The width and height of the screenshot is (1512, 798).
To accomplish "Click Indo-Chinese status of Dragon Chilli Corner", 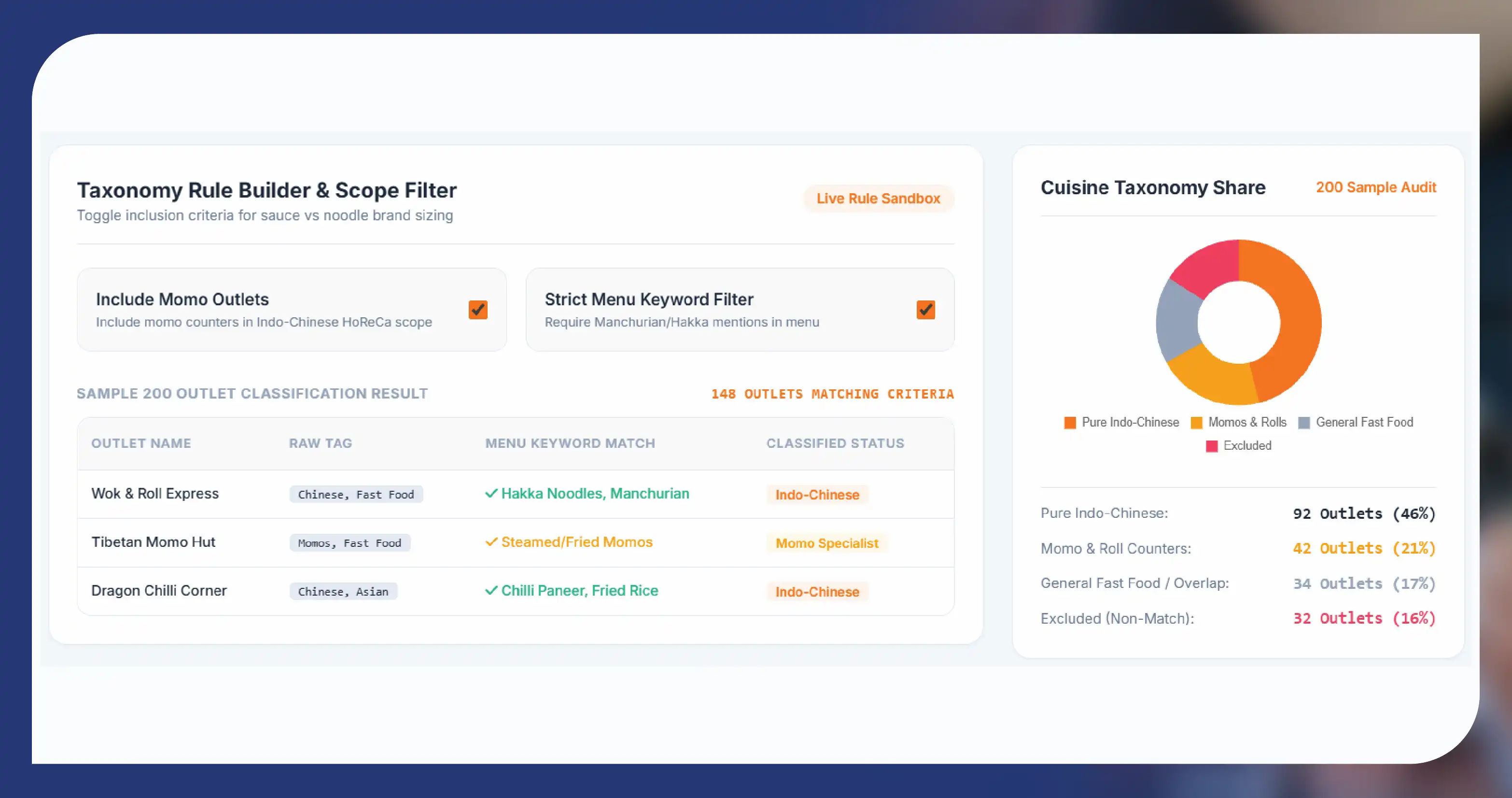I will tap(817, 592).
